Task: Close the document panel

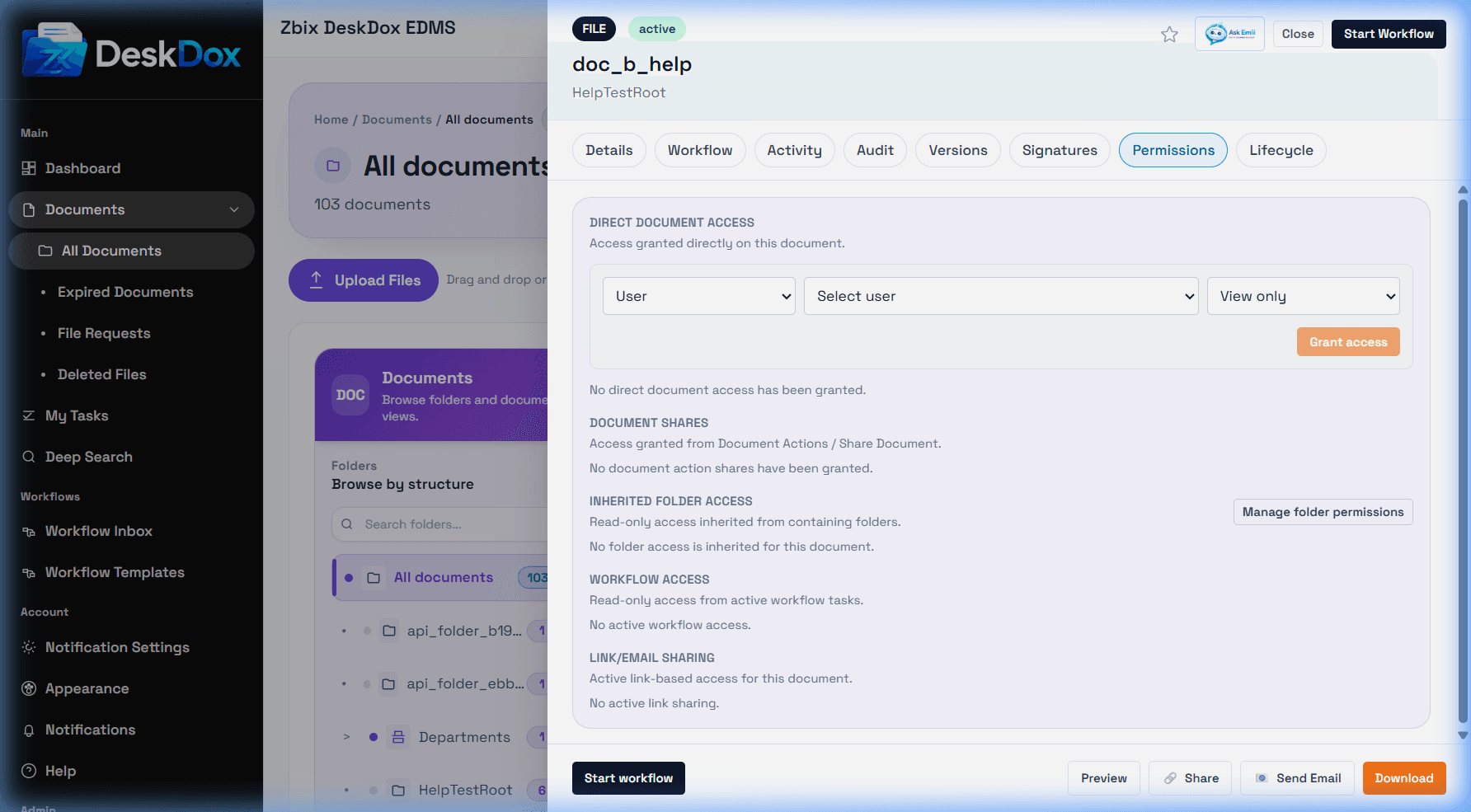Action: [x=1298, y=34]
